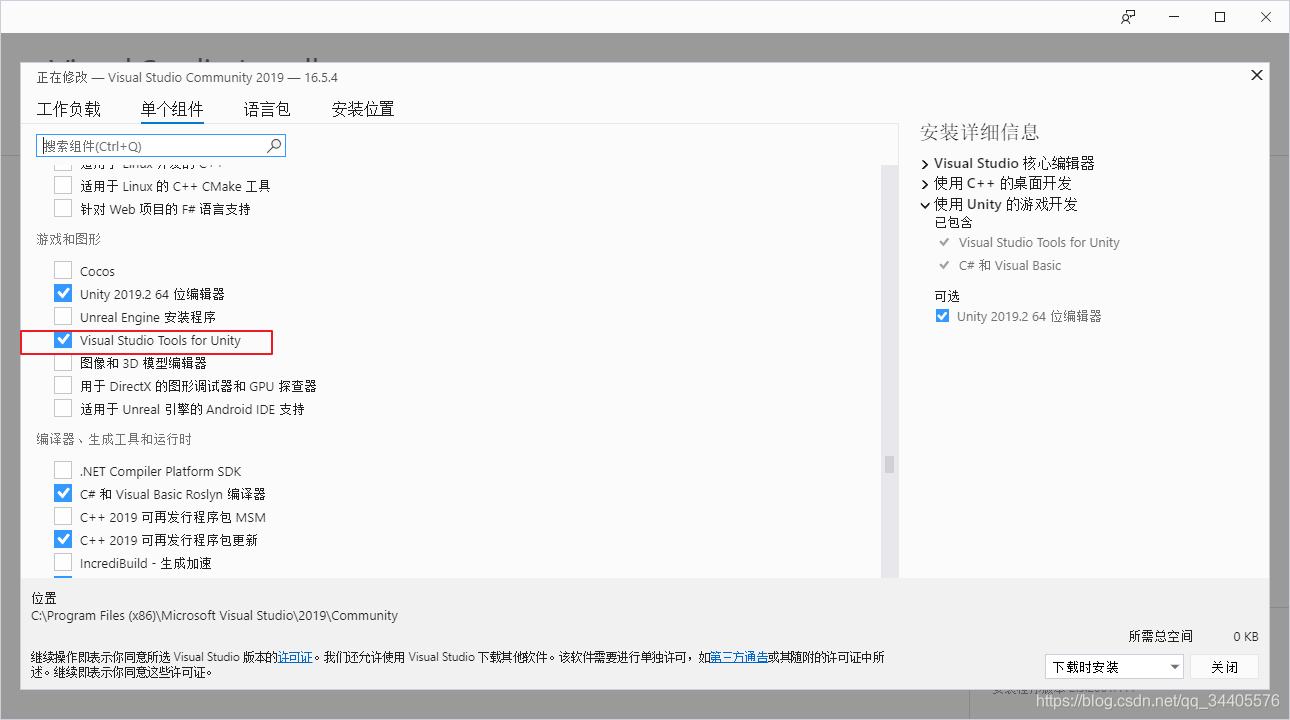This screenshot has height=720, width=1290.
Task: Click the feedback icon in the title bar
Action: pyautogui.click(x=1128, y=17)
